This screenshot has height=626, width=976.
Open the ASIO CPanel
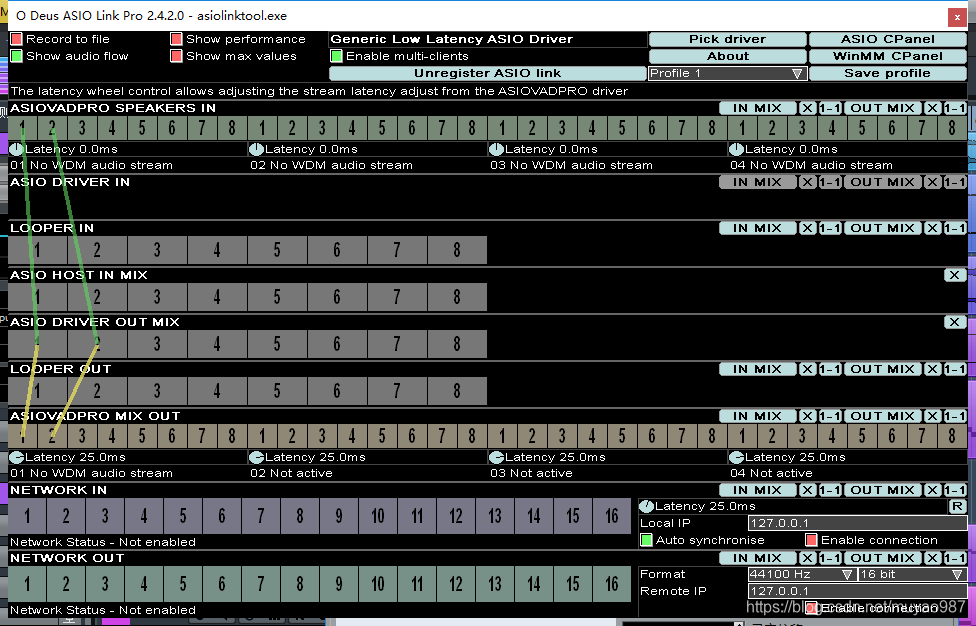pos(888,39)
